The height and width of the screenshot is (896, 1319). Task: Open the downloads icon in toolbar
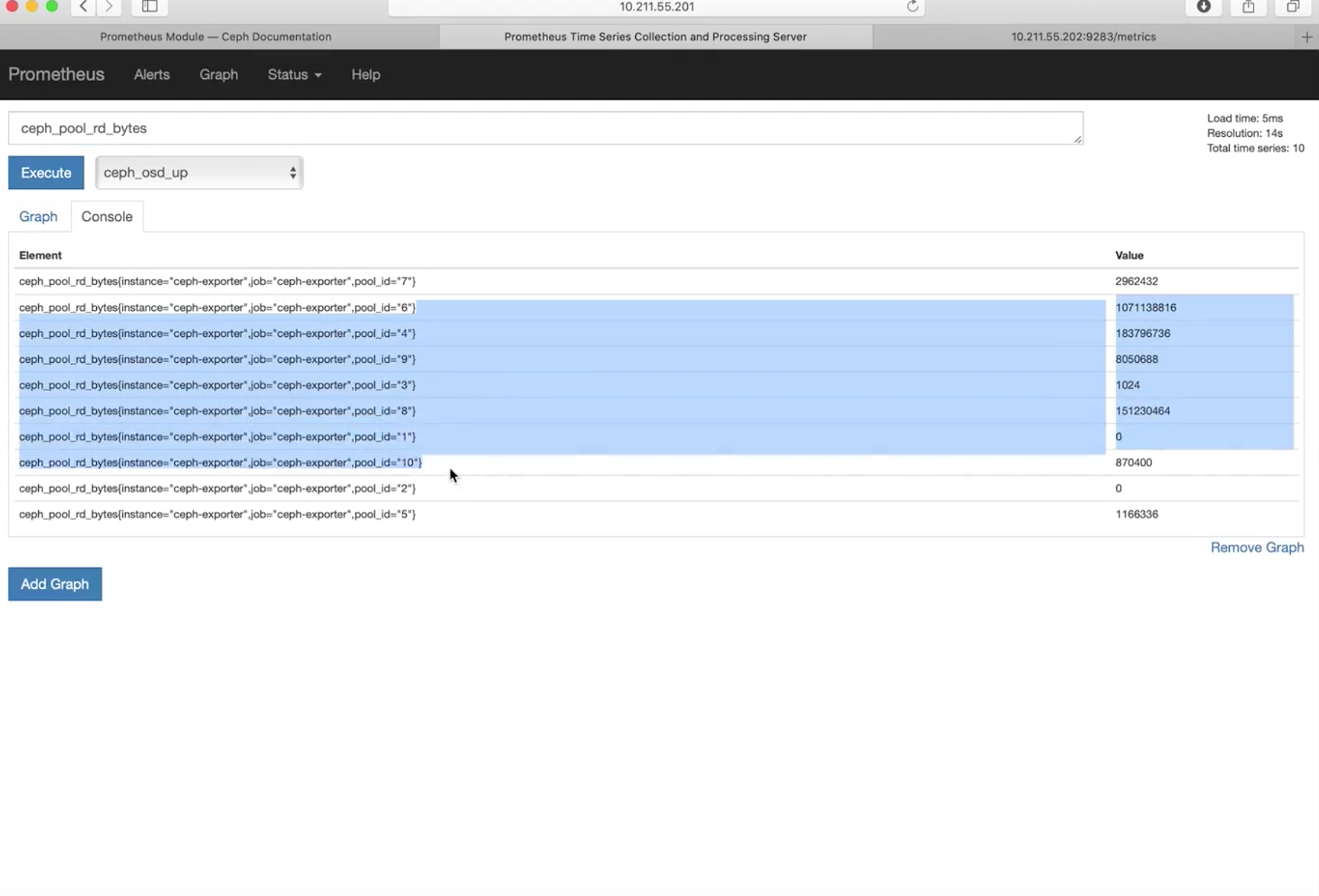(x=1204, y=6)
